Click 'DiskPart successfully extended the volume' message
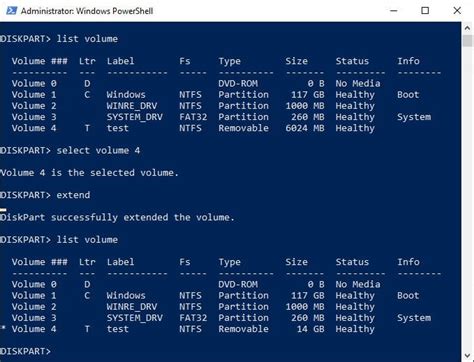Image resolution: width=474 pixels, height=362 pixels. point(117,217)
